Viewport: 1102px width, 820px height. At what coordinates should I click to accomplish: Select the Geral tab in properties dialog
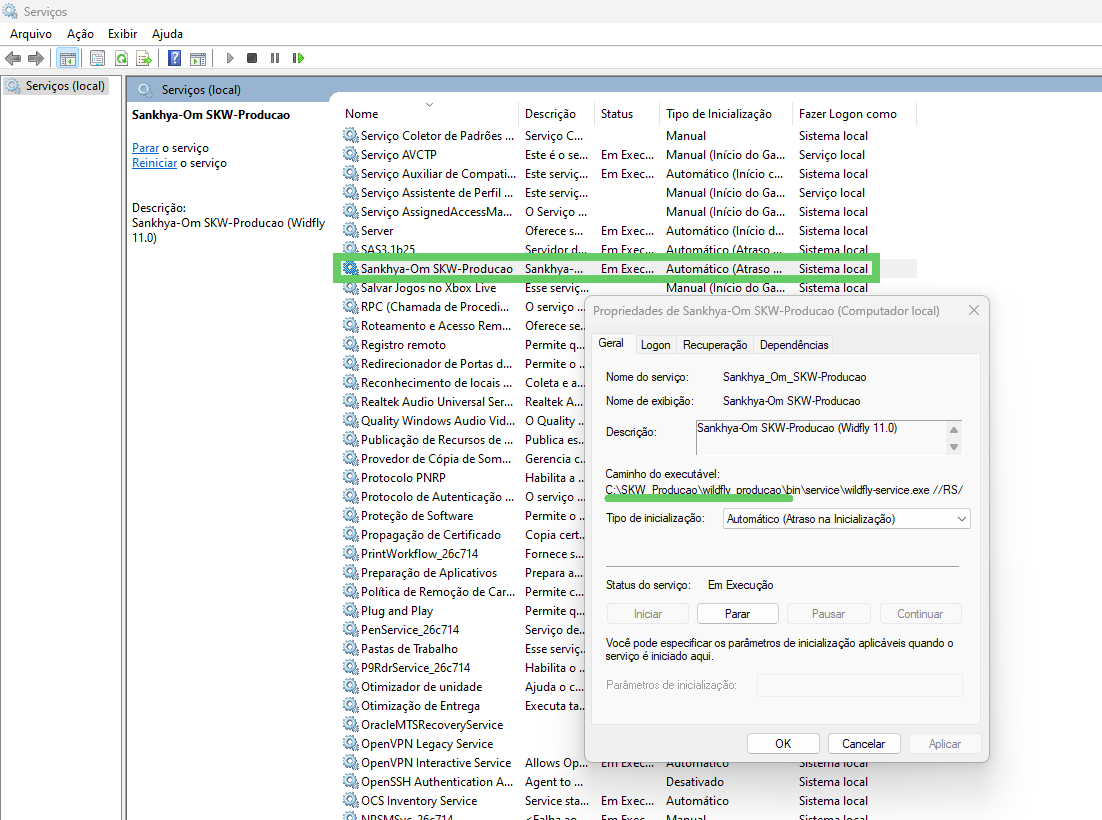tap(611, 343)
